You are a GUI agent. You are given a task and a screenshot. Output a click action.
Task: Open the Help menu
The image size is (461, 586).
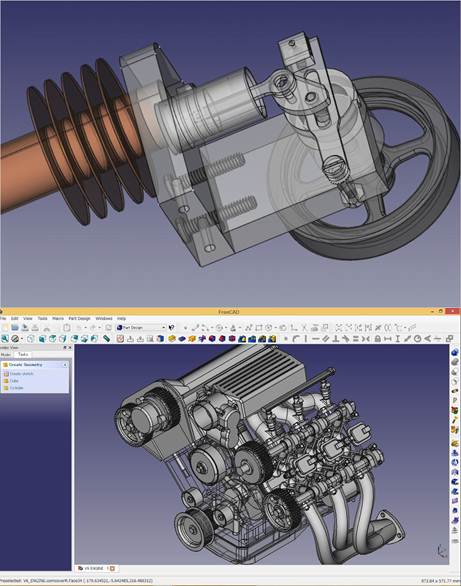[121, 318]
